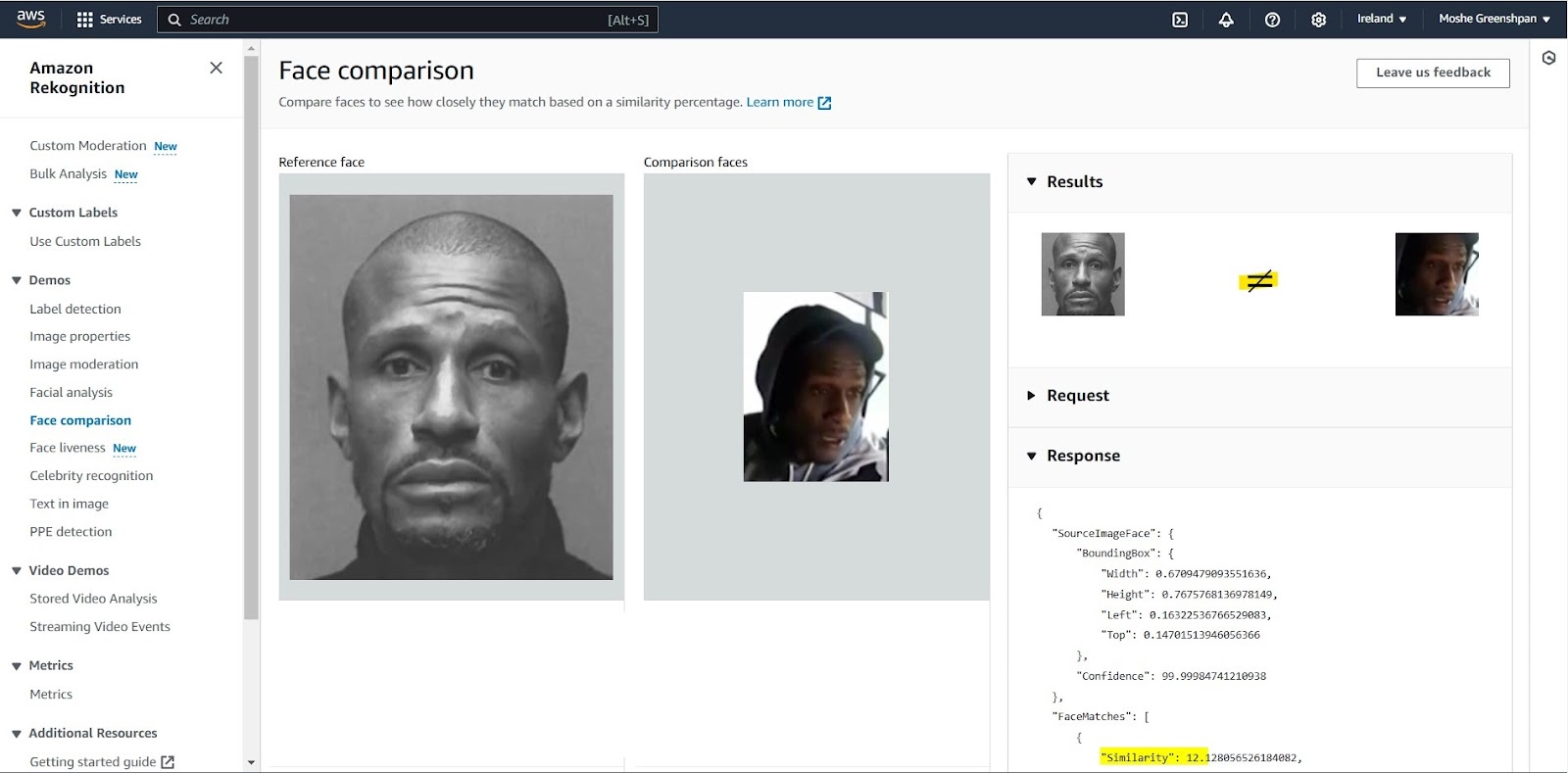Click the "SourceImageFace" key in JSON
1568x773 pixels.
pos(1106,533)
